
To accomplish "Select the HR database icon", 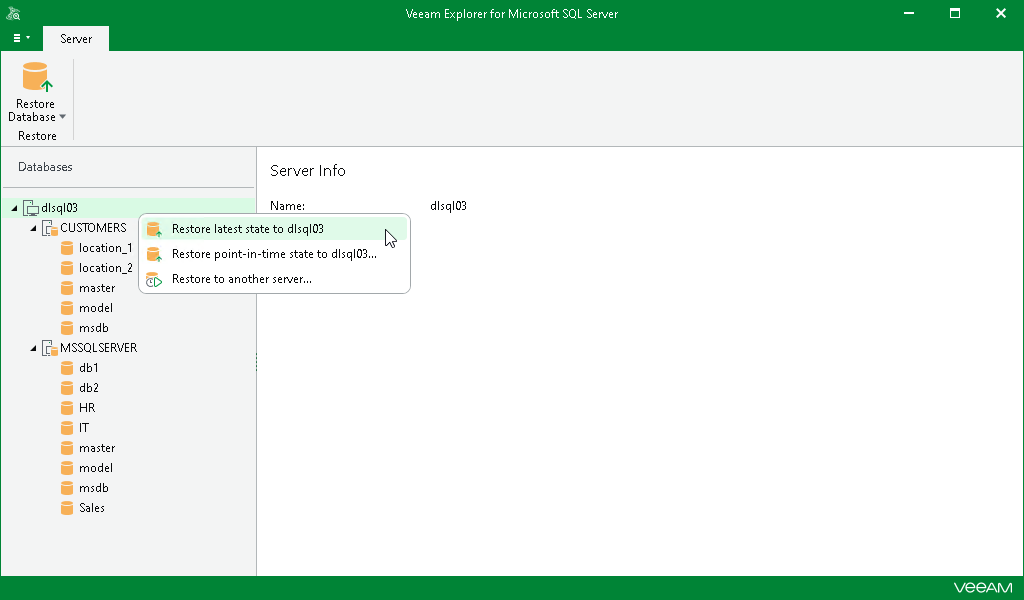I will [68, 407].
